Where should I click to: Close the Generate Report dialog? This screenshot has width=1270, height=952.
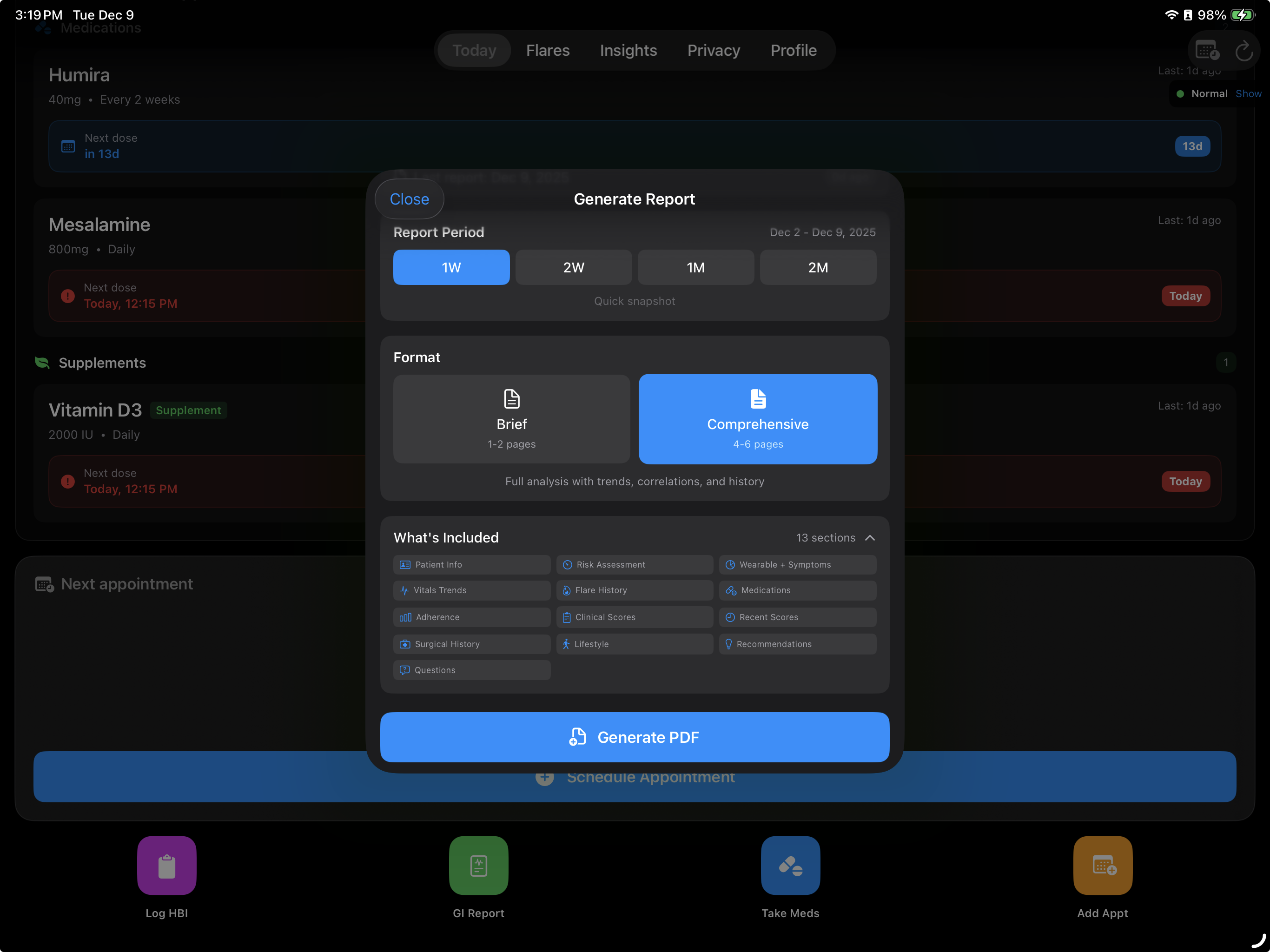(x=409, y=198)
